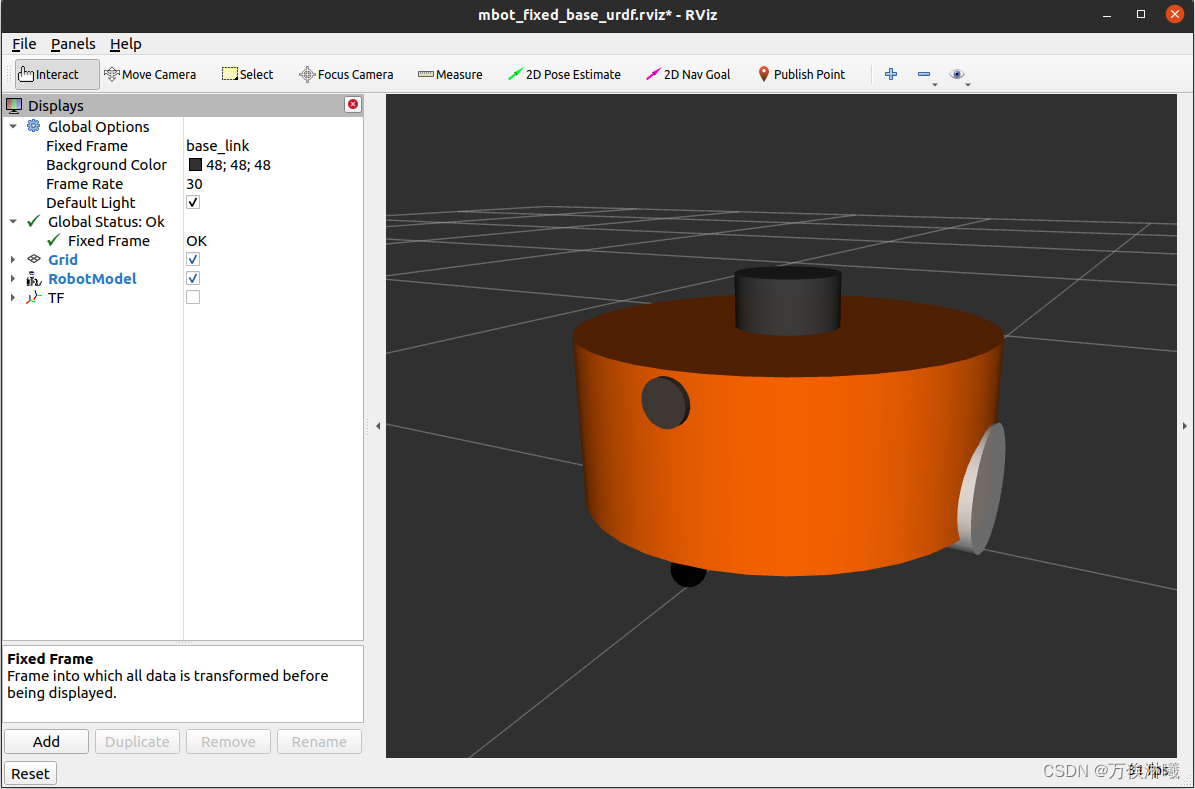Click the white side wheel of robot
Viewport: 1195px width, 789px height.
[982, 488]
